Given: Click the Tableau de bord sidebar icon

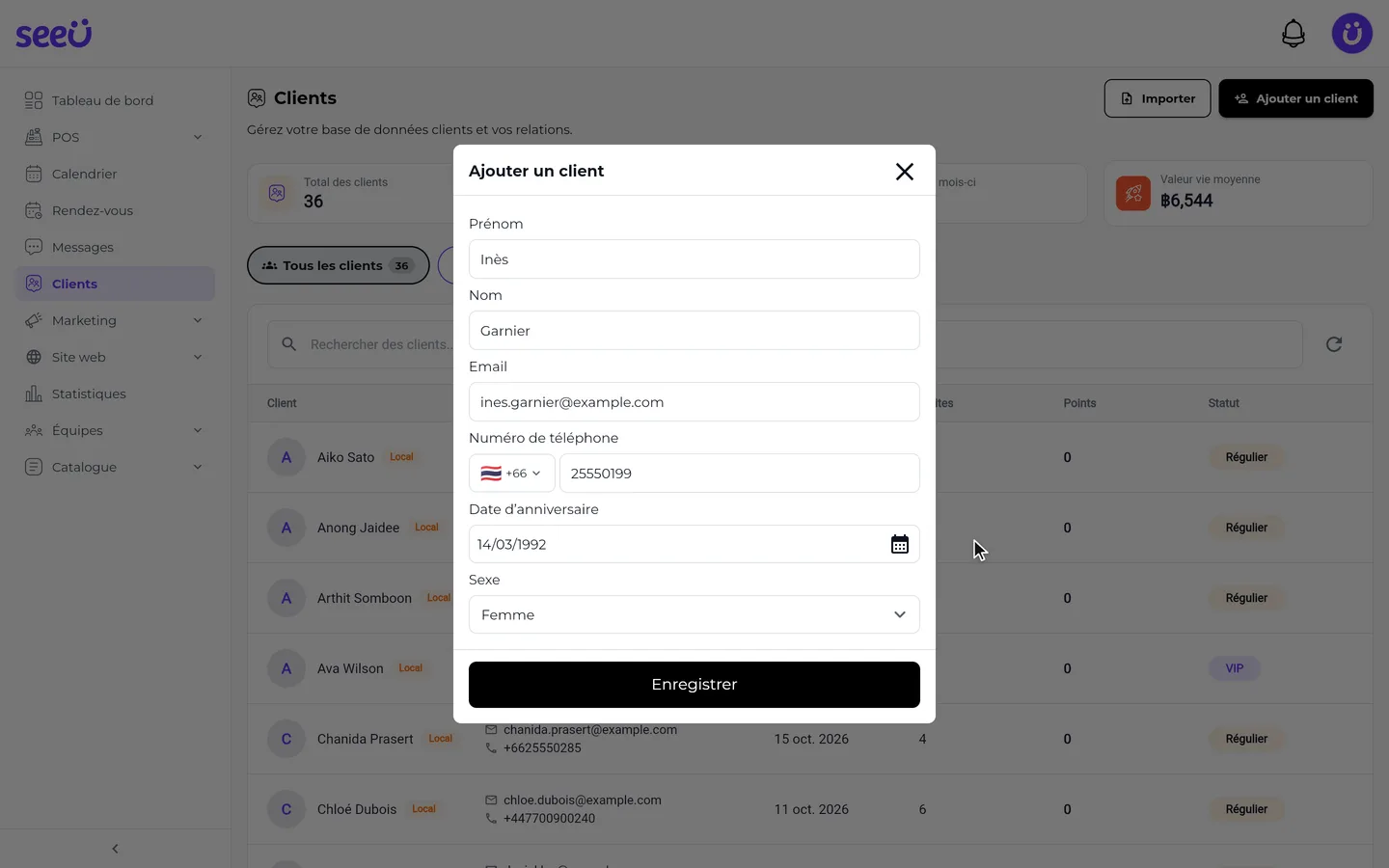Looking at the screenshot, I should click(x=34, y=100).
